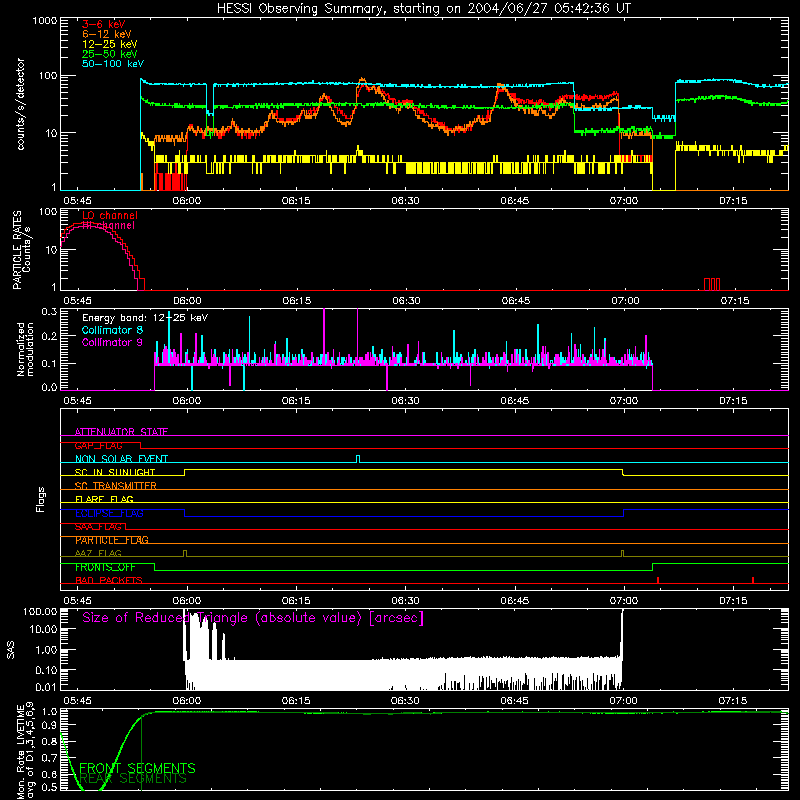Click the 'ATTENUATOR_STATE' flag label
800x800 pixels.
[121, 432]
